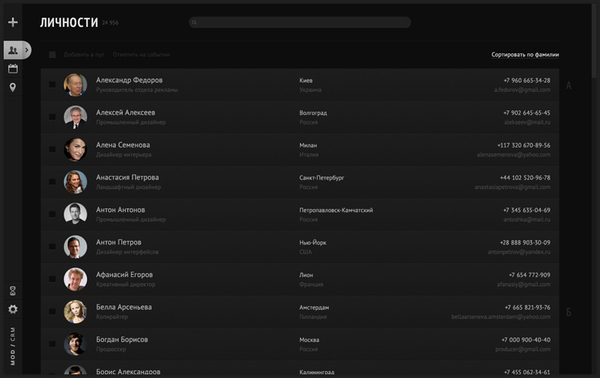Click phone number +7 960 665-34-28
Image resolution: width=600 pixels, height=378 pixels.
click(527, 80)
